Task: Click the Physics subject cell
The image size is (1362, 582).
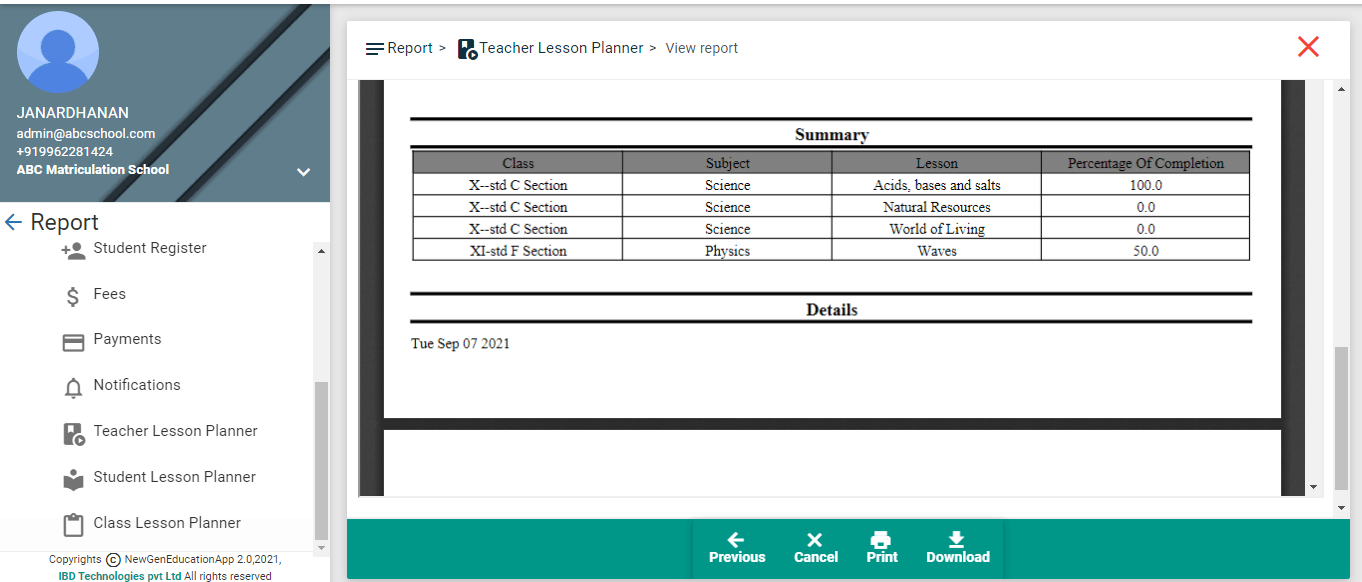Action: coord(727,251)
